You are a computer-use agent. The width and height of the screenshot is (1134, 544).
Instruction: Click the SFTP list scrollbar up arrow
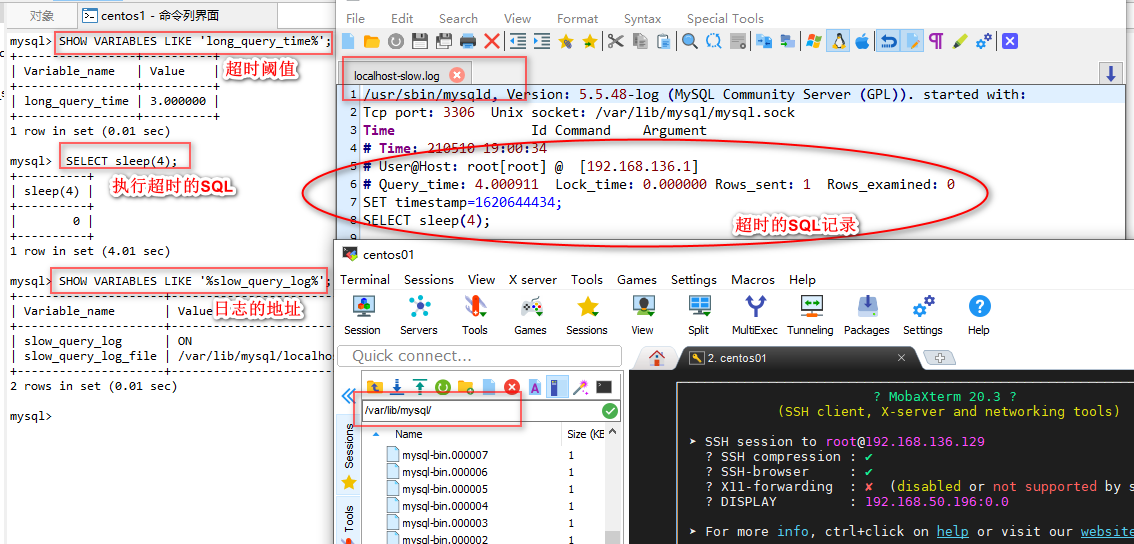point(613,433)
